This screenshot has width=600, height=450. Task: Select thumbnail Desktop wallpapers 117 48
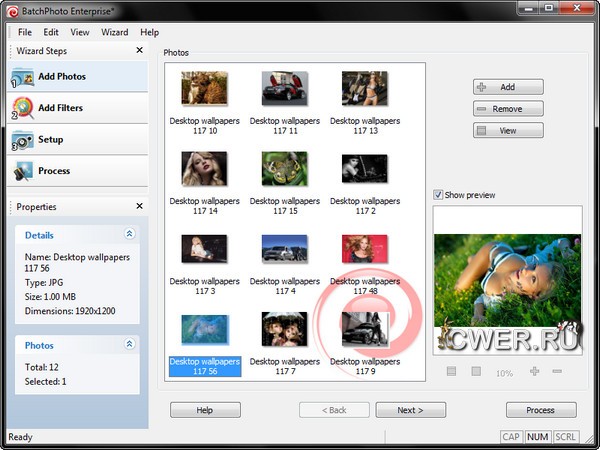(365, 249)
